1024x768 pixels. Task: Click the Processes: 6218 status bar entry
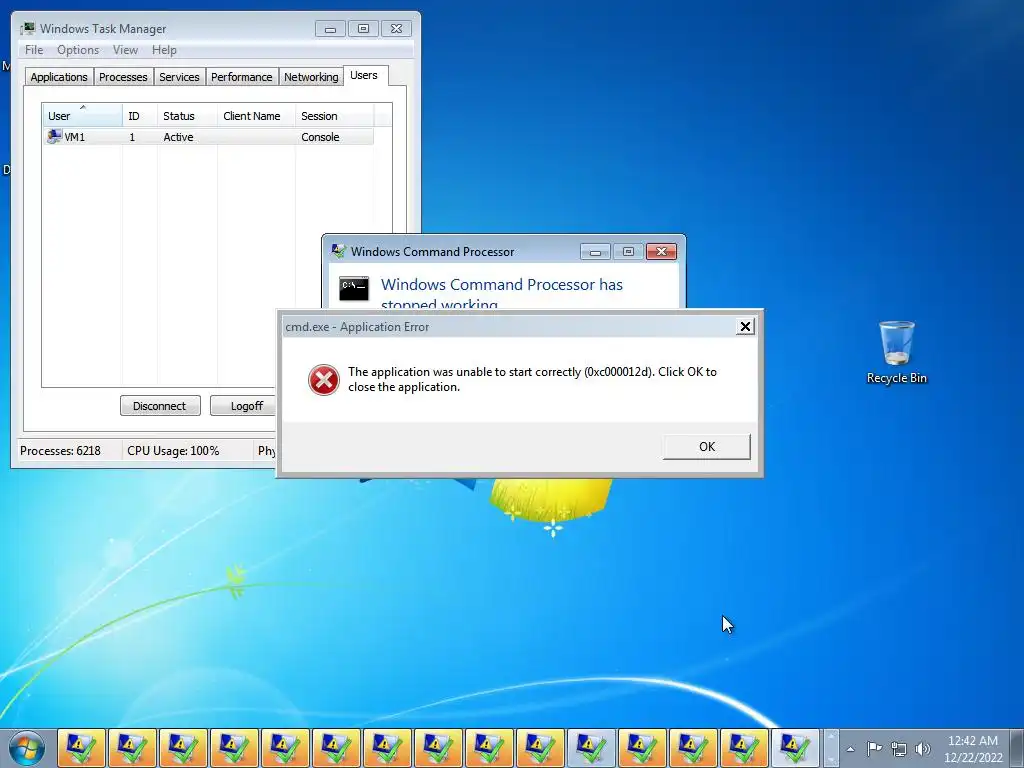[x=60, y=451]
